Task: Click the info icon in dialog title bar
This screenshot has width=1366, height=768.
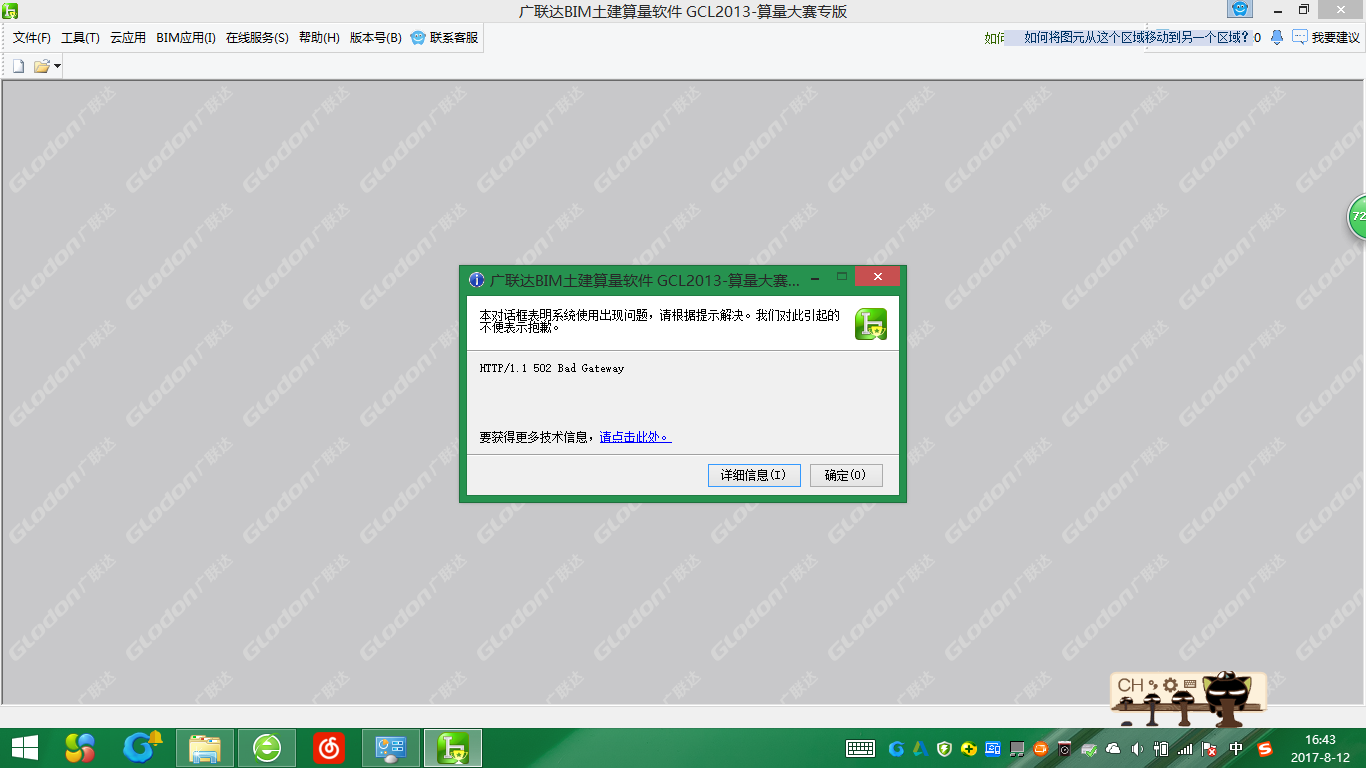Action: point(477,280)
